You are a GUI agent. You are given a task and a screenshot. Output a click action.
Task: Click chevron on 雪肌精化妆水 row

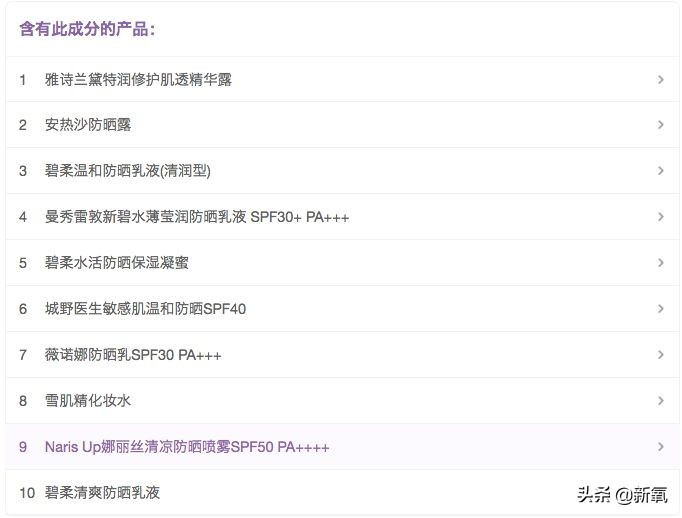click(661, 401)
